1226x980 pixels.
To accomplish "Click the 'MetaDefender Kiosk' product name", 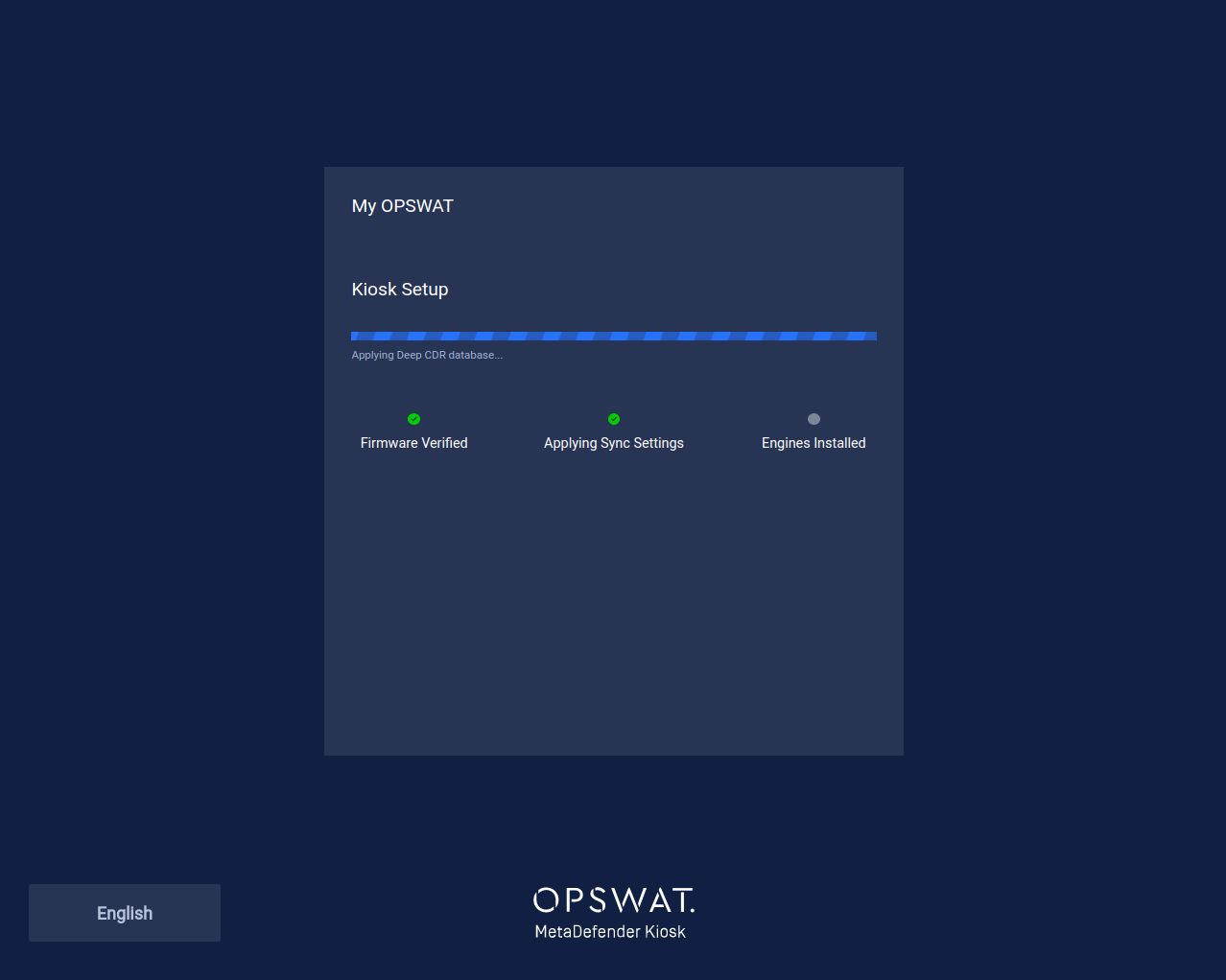I will click(x=610, y=932).
